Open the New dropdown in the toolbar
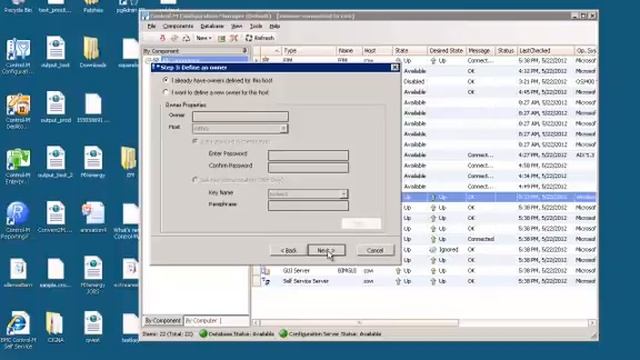 204,38
